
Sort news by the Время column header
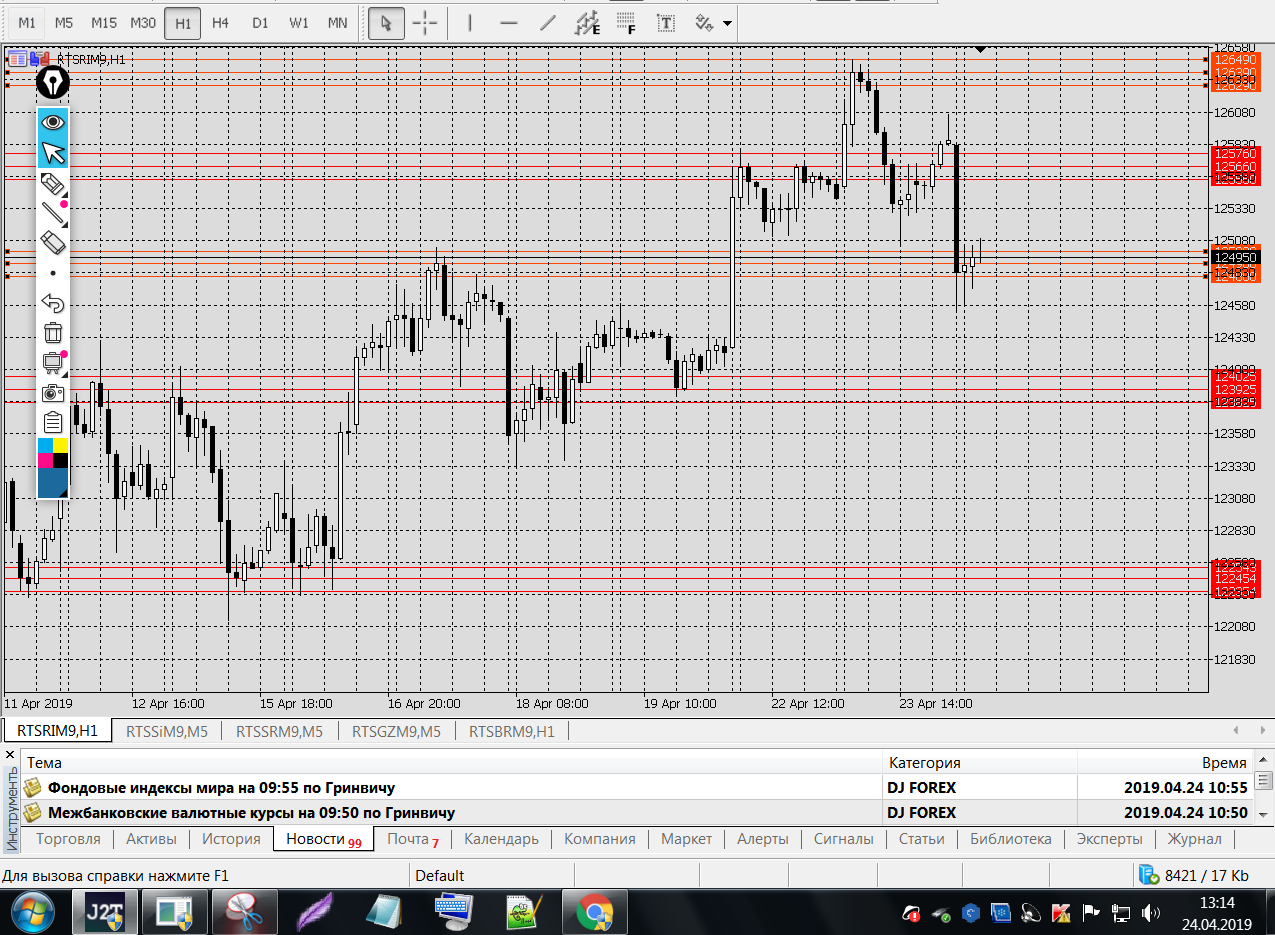point(1166,762)
